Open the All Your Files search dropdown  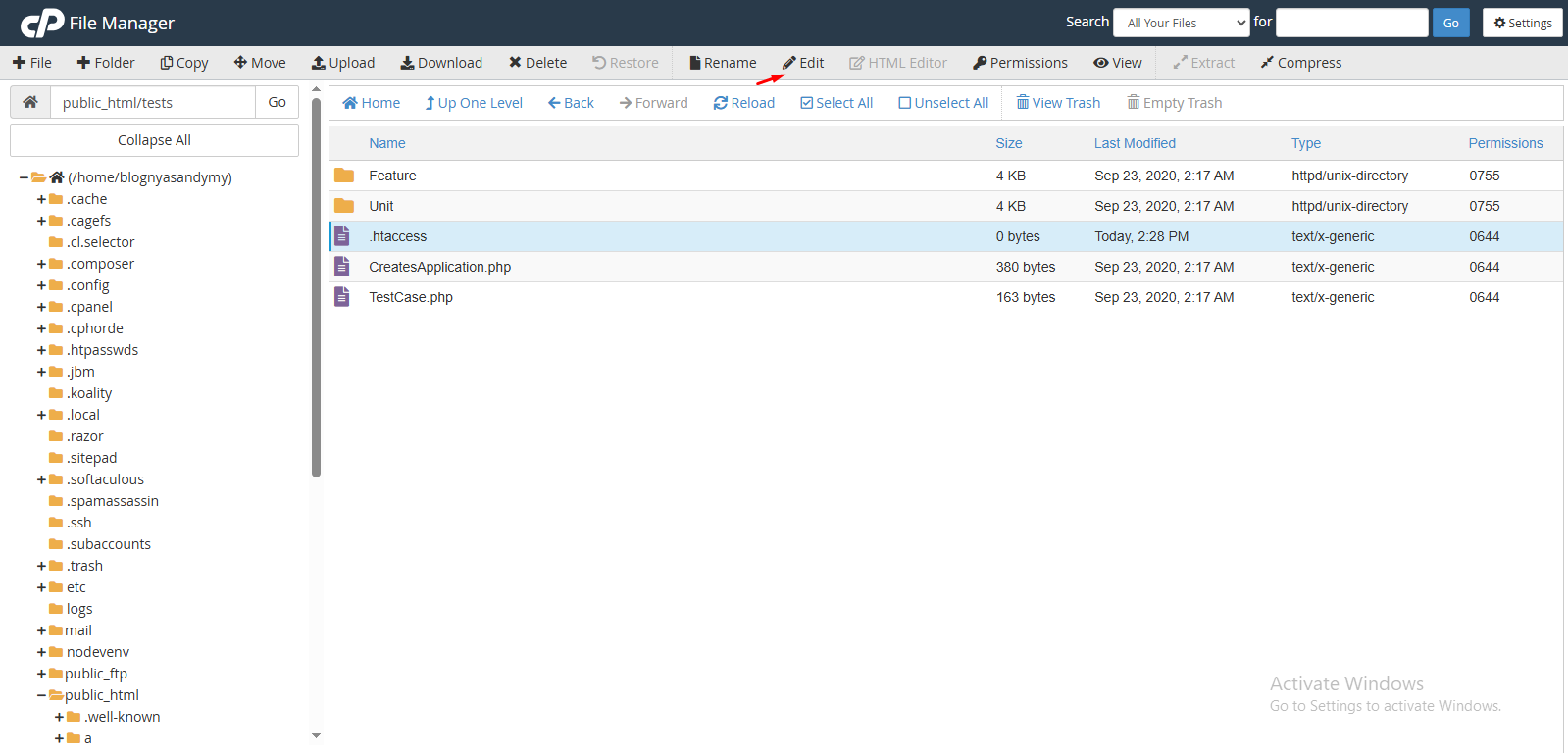(1181, 23)
